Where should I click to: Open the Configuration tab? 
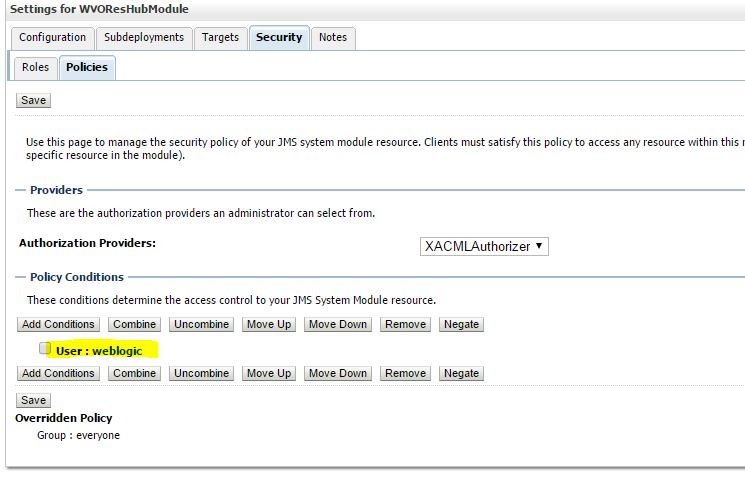53,38
